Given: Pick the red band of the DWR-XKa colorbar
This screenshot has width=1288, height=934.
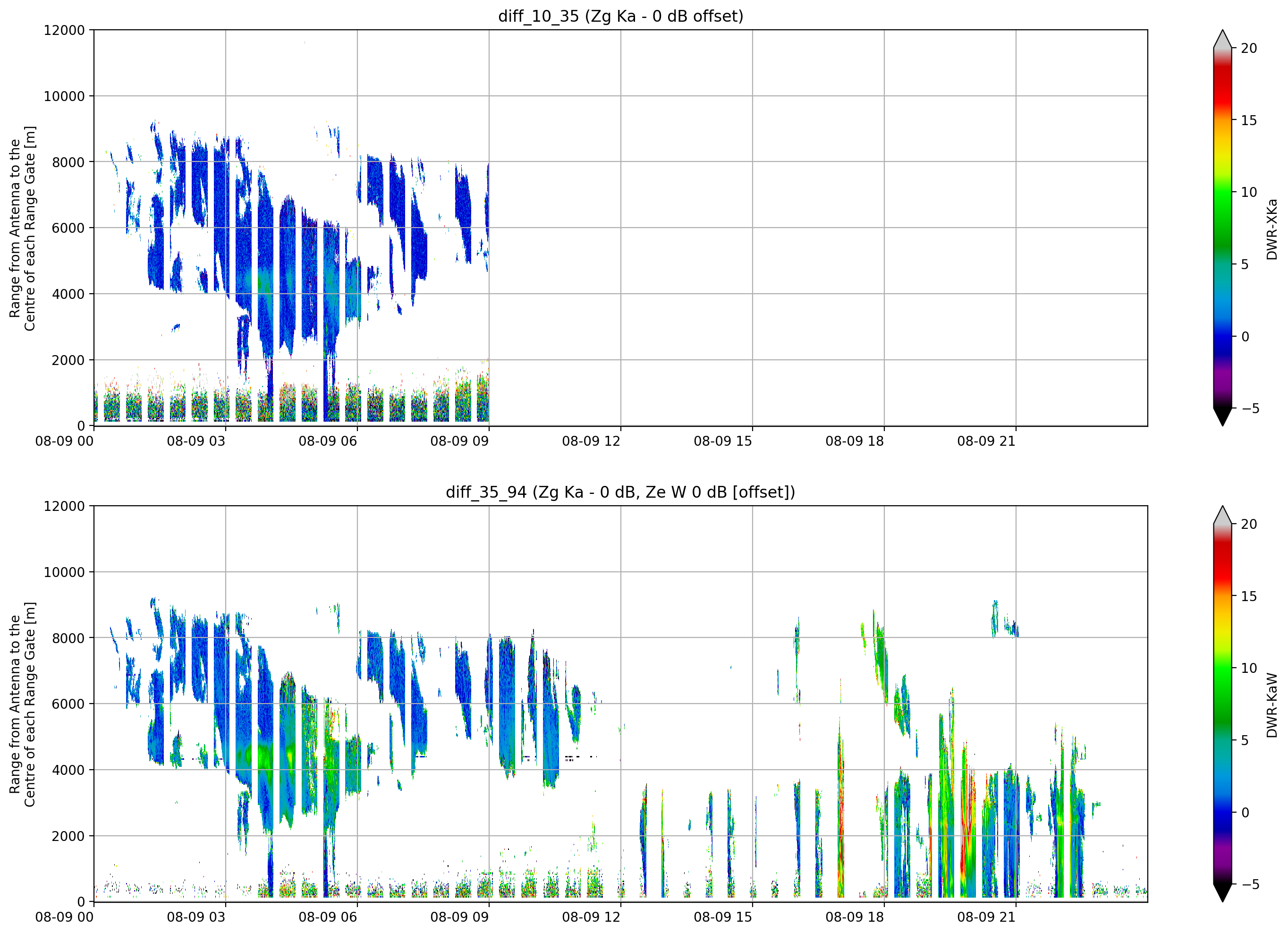Looking at the screenshot, I should (x=1222, y=85).
